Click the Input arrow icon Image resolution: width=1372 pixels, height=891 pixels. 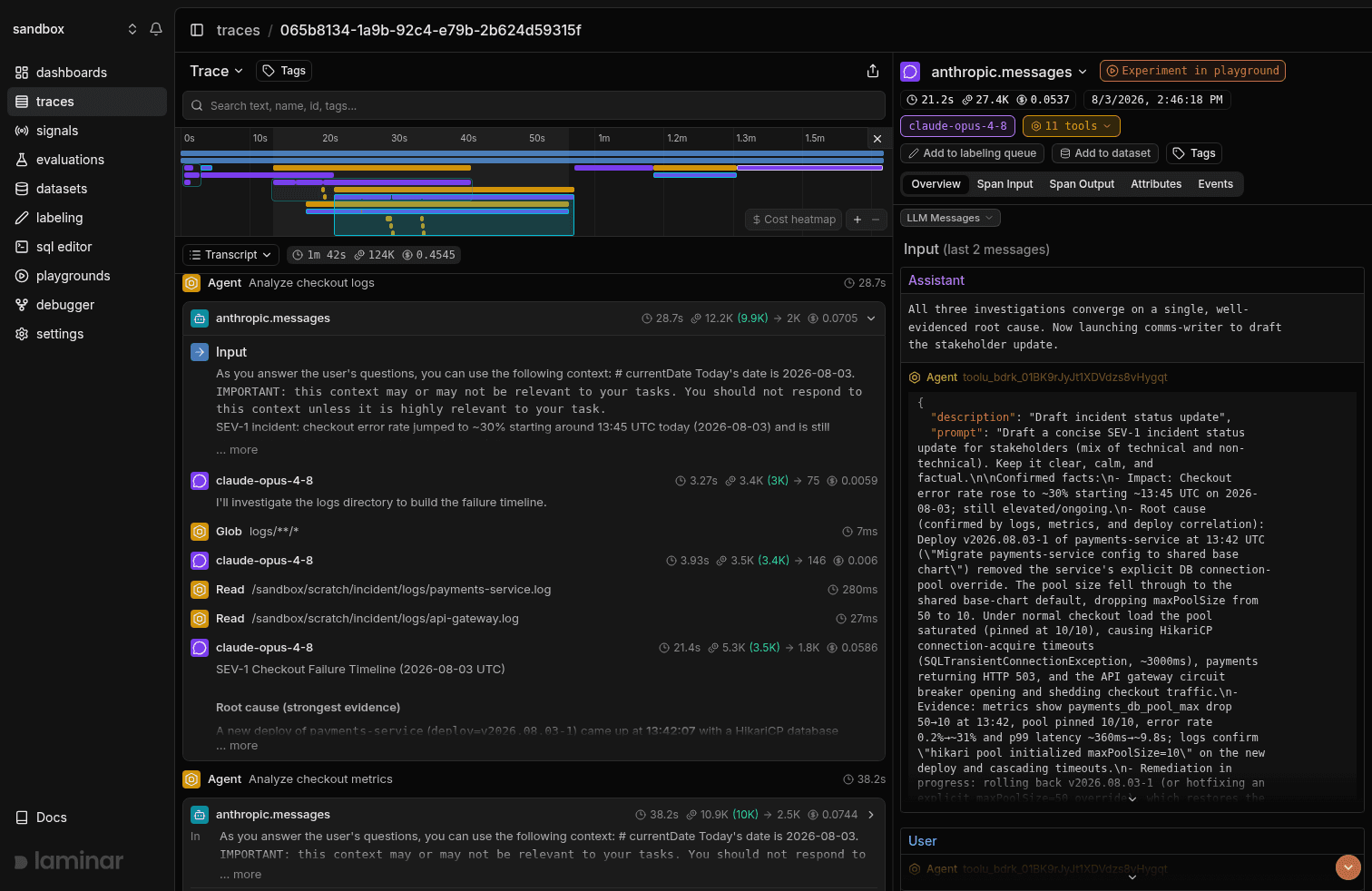(x=200, y=352)
